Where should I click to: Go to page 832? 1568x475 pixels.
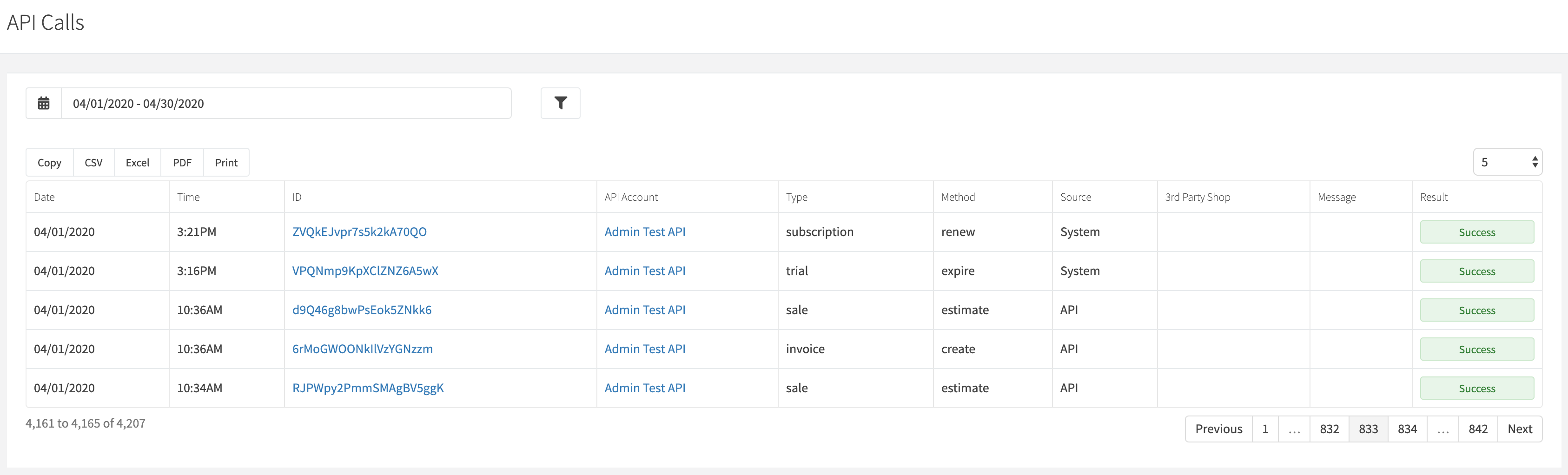(x=1330, y=429)
